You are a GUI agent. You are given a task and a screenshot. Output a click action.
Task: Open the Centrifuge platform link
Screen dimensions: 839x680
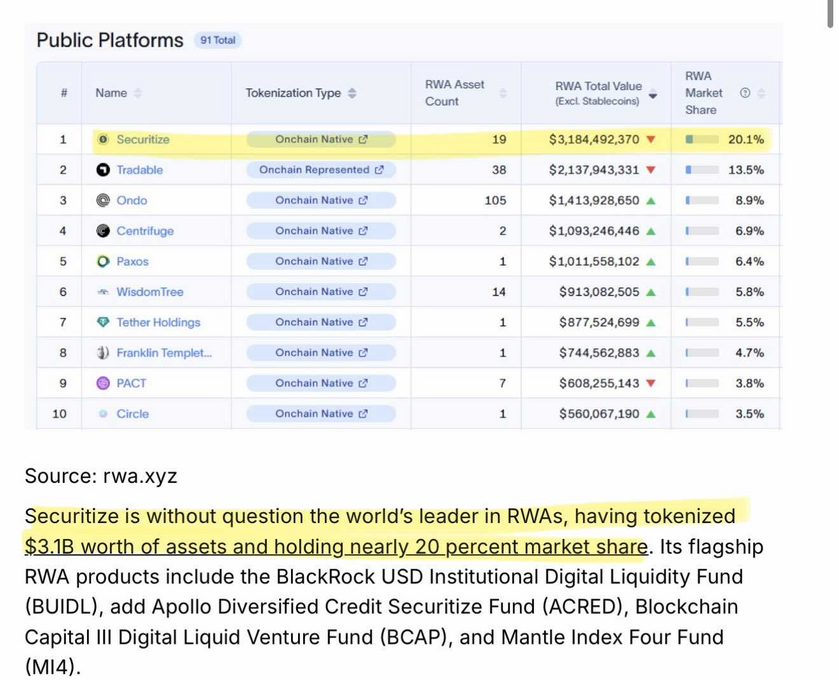click(145, 231)
